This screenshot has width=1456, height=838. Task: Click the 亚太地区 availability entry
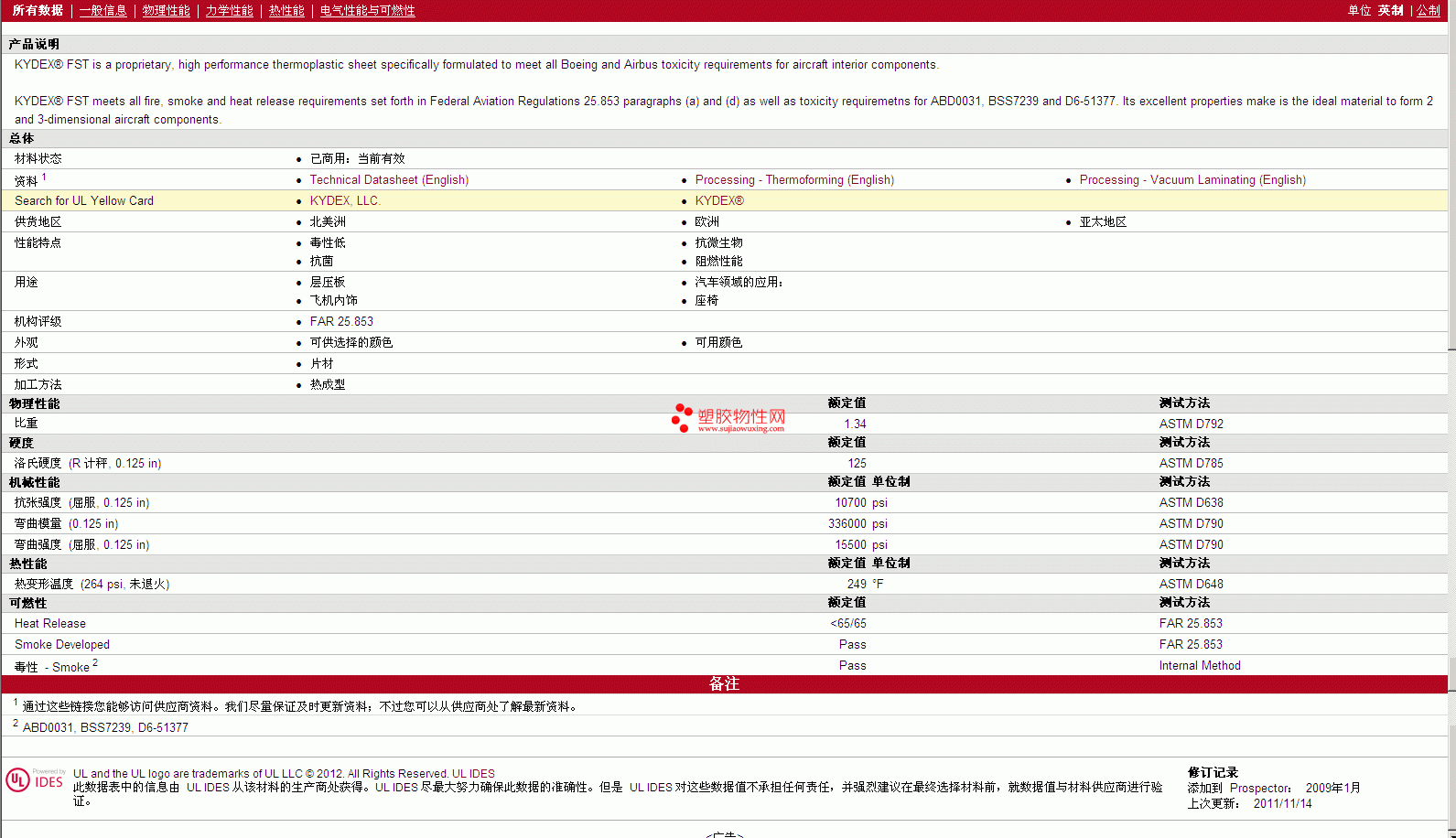tap(1103, 222)
